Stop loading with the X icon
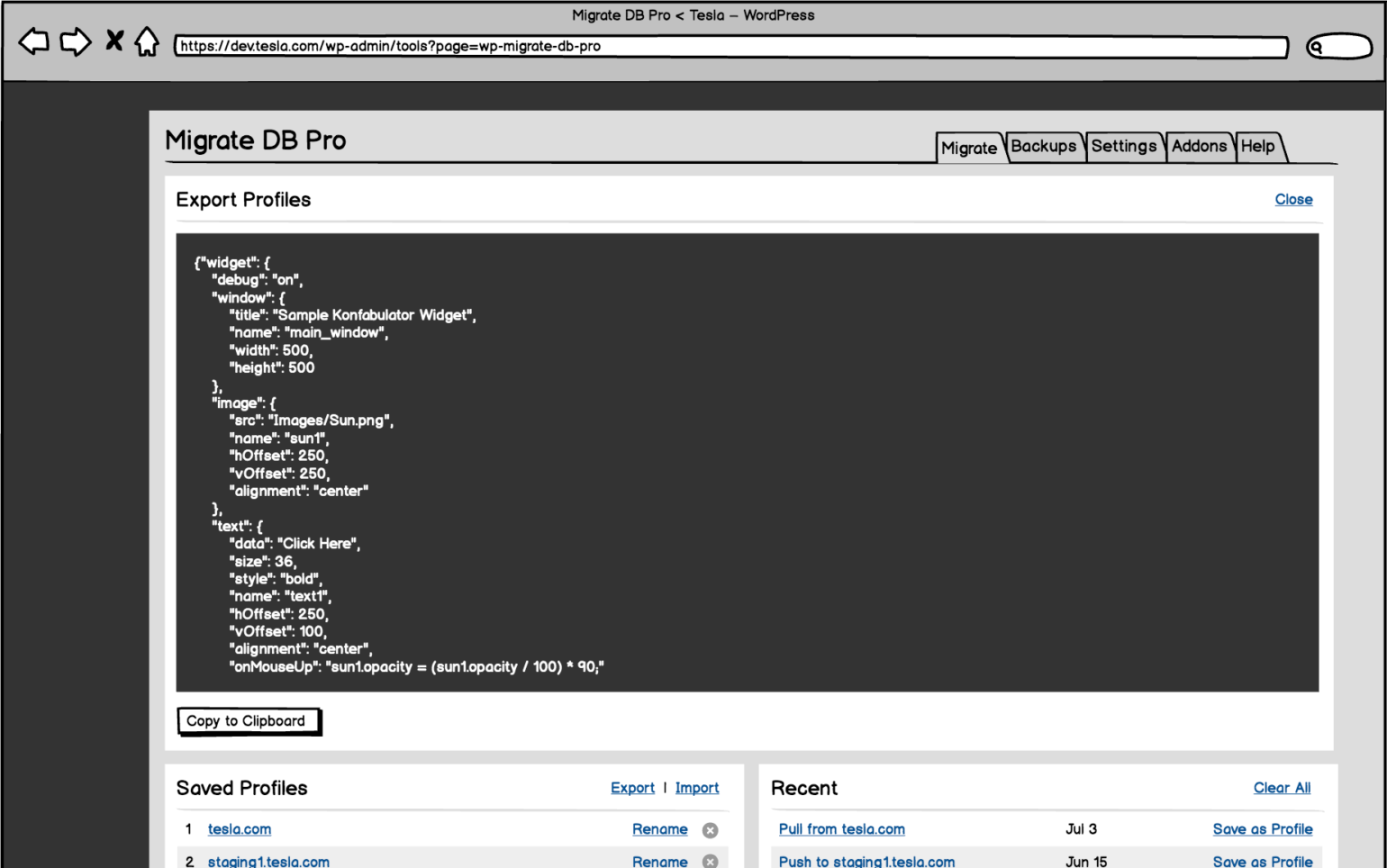This screenshot has width=1387, height=868. (x=114, y=41)
